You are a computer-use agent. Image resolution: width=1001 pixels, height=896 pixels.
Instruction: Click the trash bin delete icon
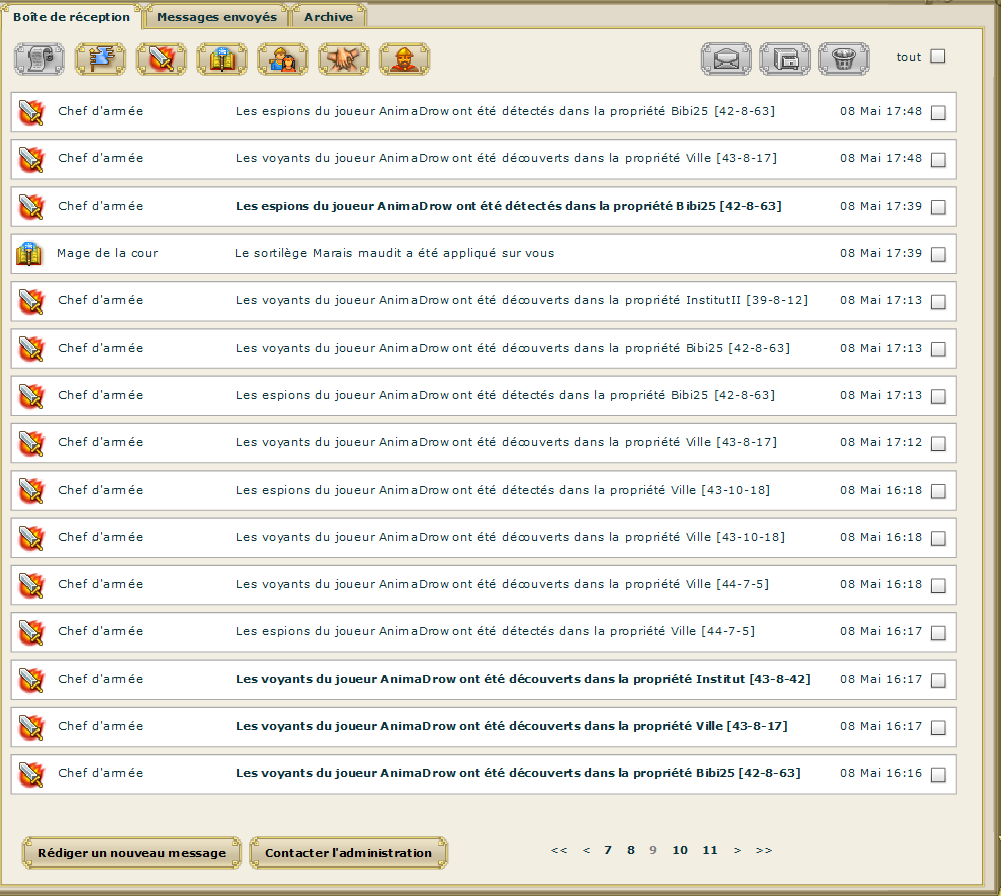(843, 59)
